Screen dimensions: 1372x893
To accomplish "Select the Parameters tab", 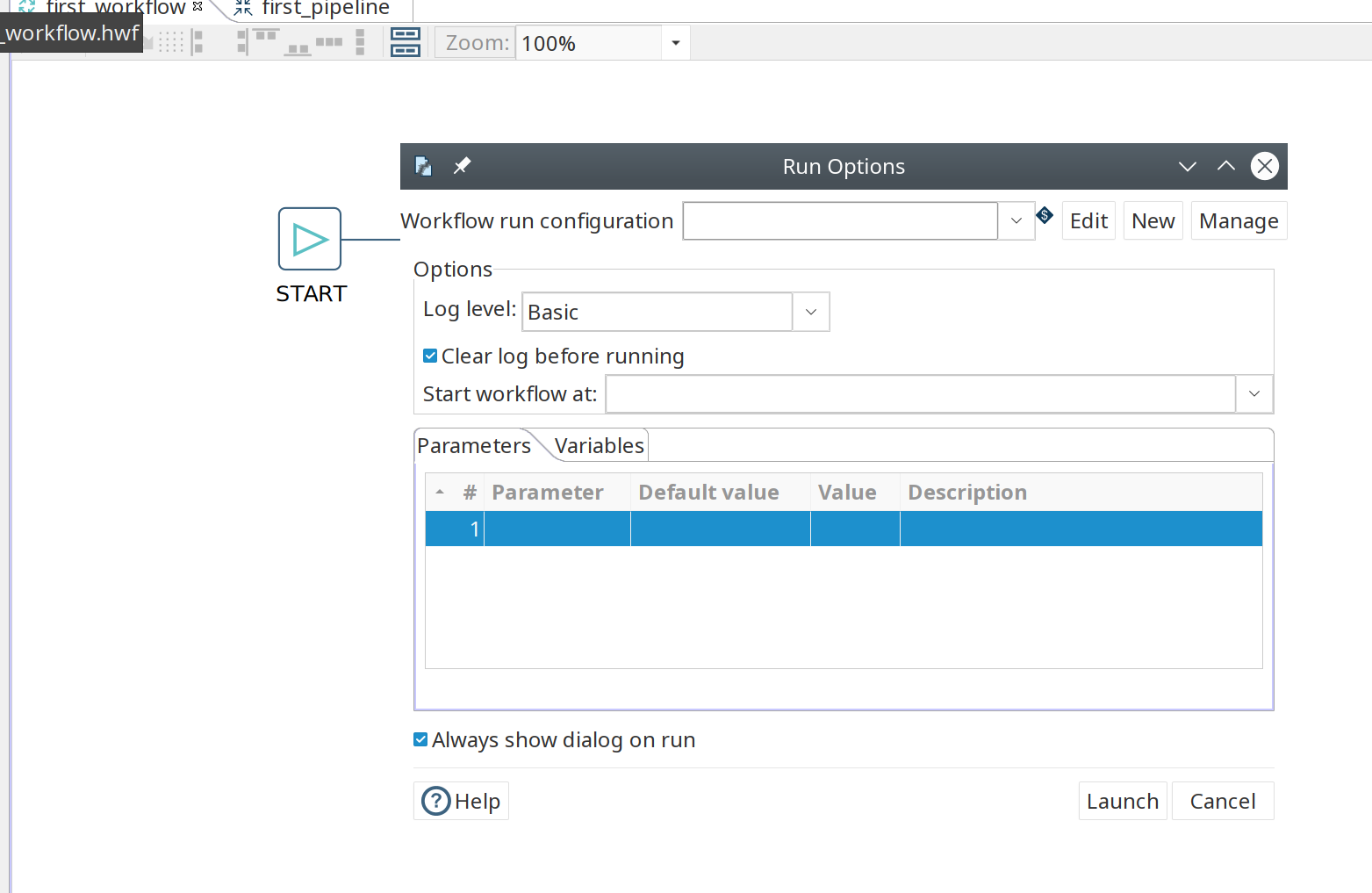I will (474, 446).
